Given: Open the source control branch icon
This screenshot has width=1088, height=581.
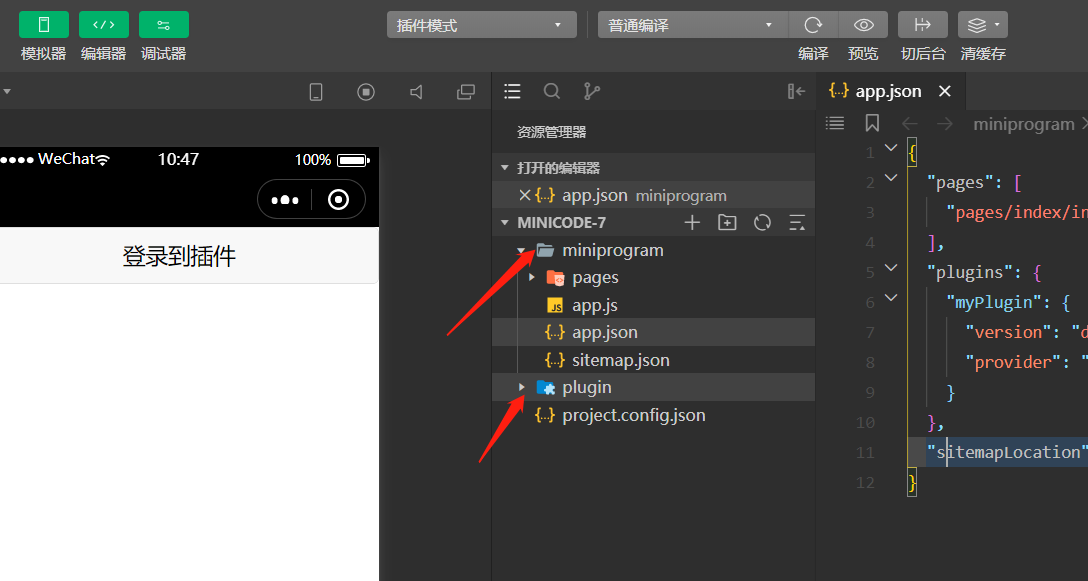Looking at the screenshot, I should pyautogui.click(x=592, y=91).
